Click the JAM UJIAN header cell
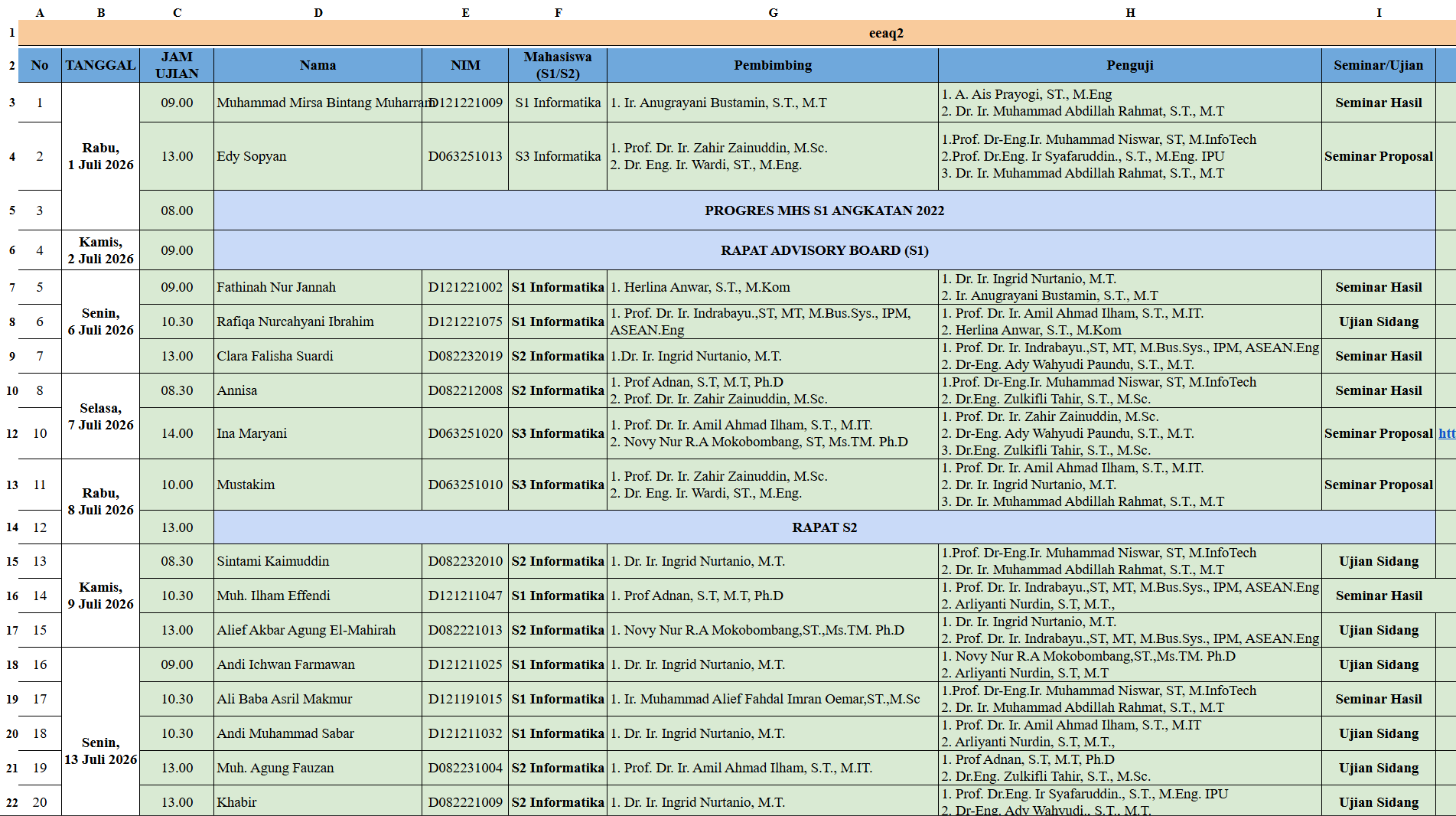The width and height of the screenshot is (1456, 816). [177, 65]
